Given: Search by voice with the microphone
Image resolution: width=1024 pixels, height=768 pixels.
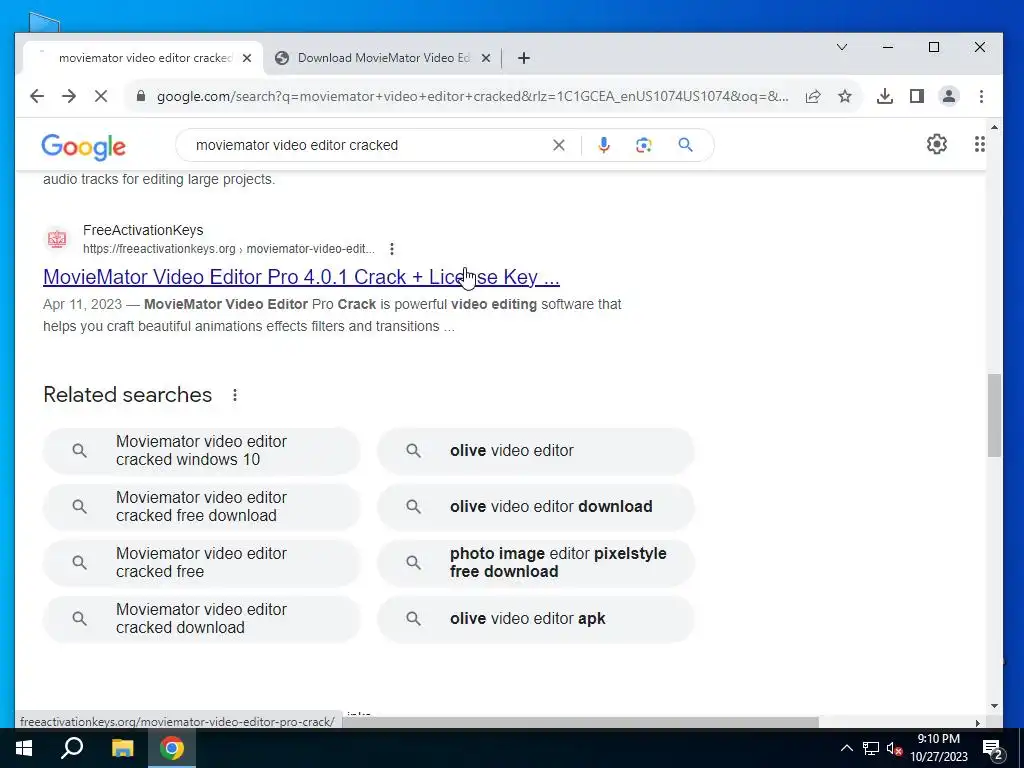Looking at the screenshot, I should 604,145.
